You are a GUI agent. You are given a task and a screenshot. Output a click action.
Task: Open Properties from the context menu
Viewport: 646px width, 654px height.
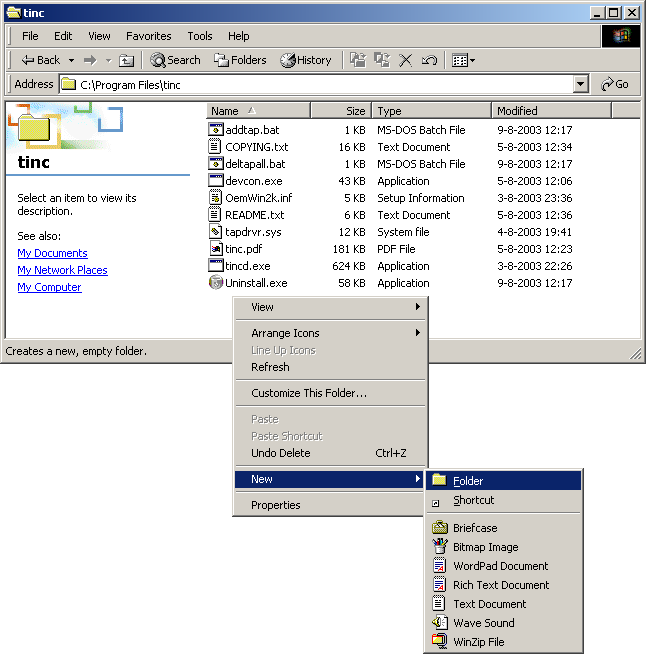click(x=330, y=505)
